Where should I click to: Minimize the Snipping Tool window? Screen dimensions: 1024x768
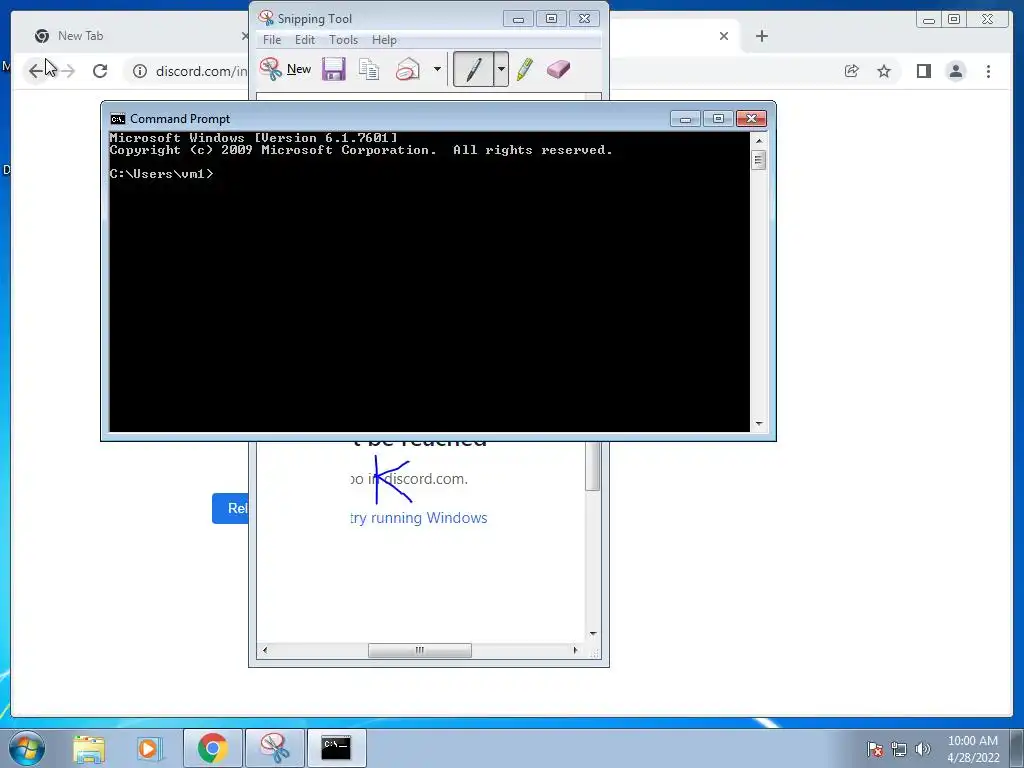pos(518,19)
